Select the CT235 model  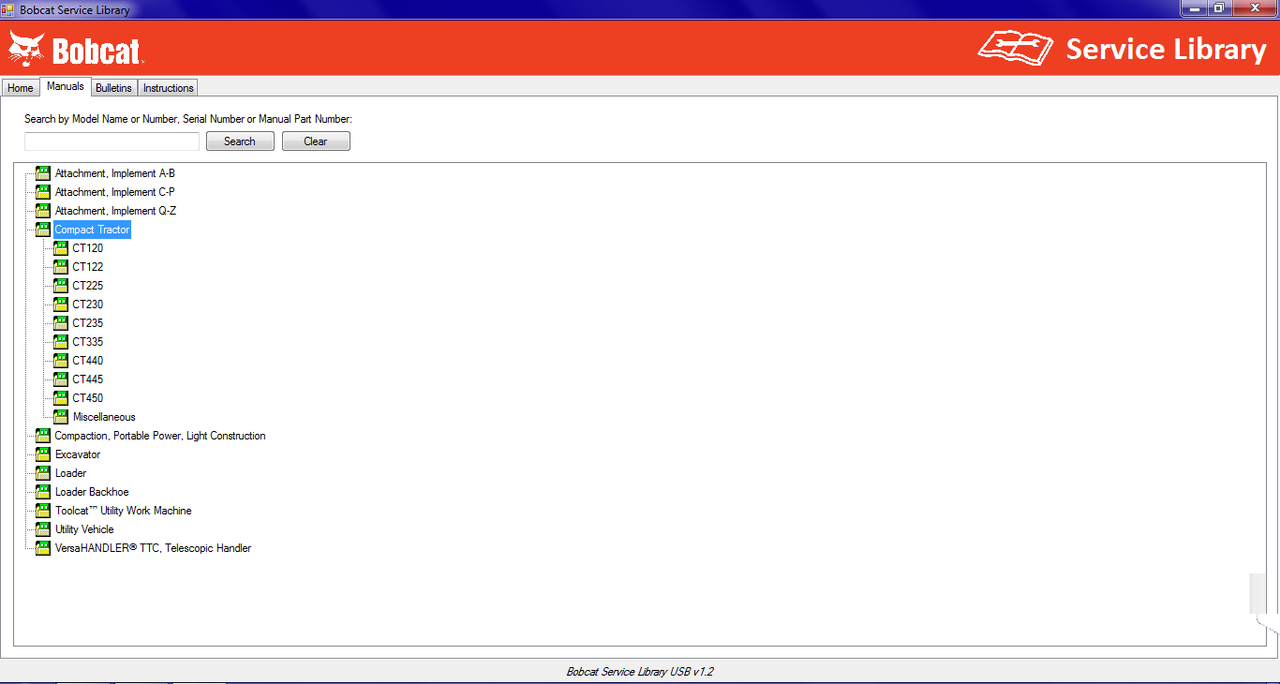click(88, 323)
